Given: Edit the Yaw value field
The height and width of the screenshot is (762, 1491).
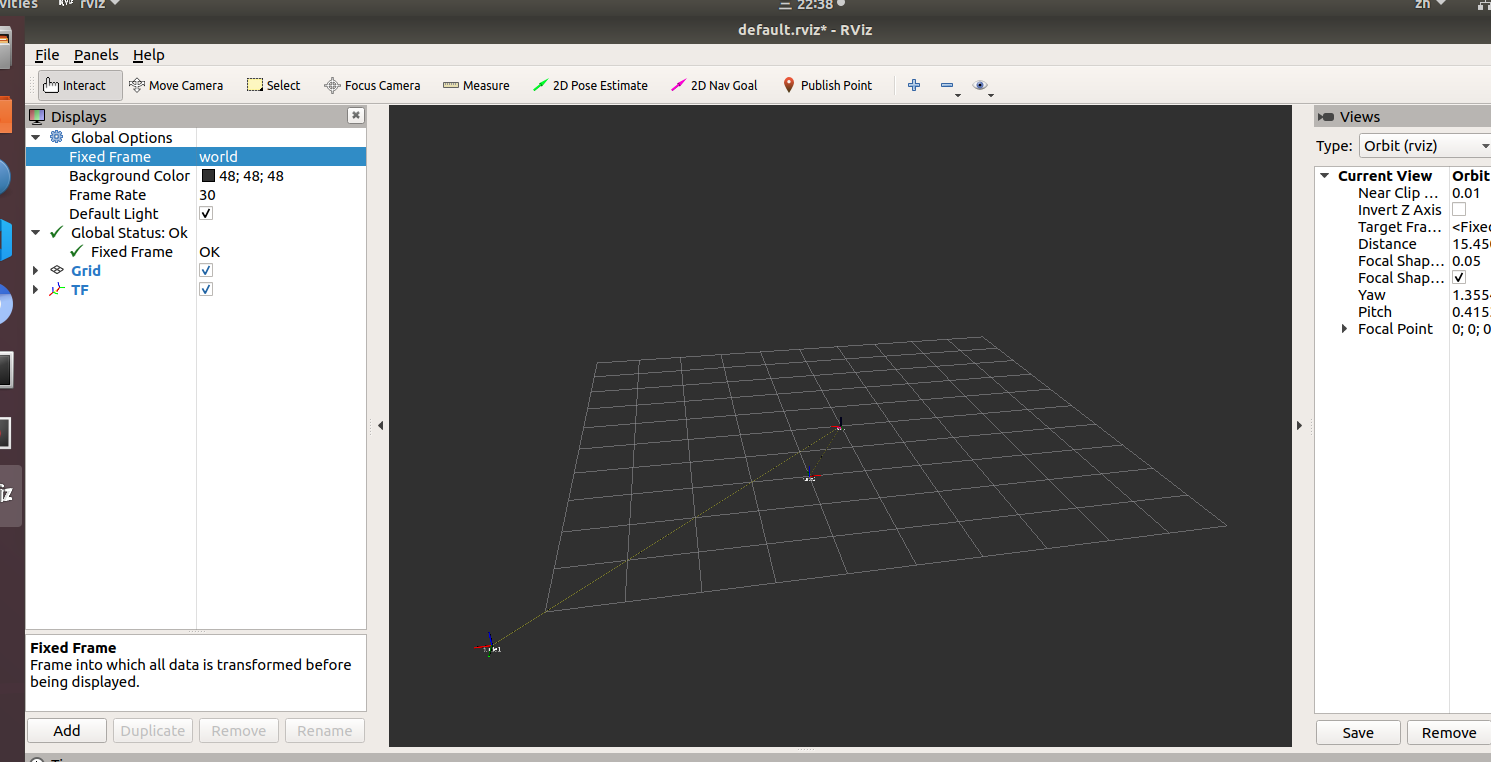Looking at the screenshot, I should tap(1470, 295).
